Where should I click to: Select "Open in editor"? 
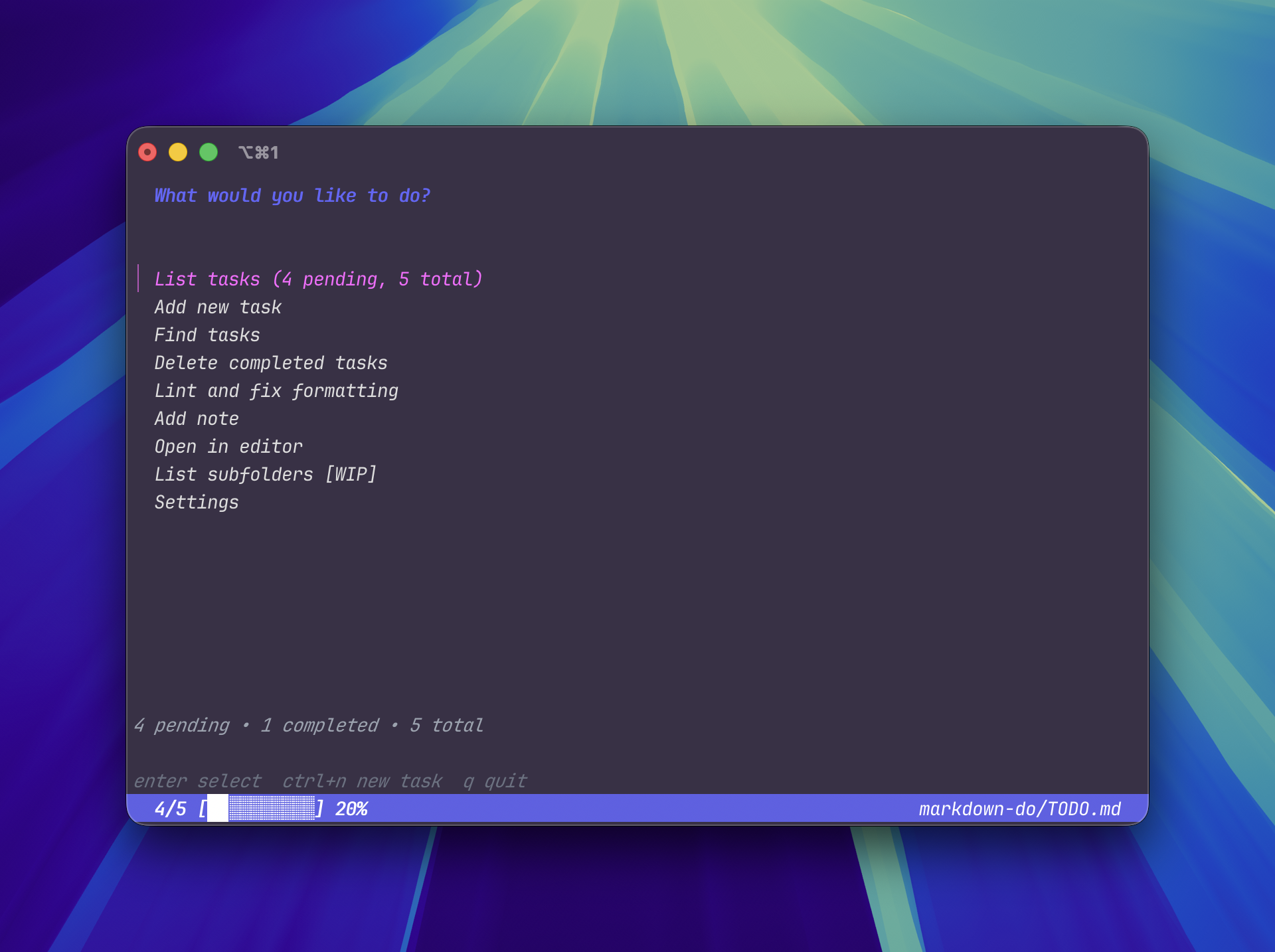coord(228,446)
